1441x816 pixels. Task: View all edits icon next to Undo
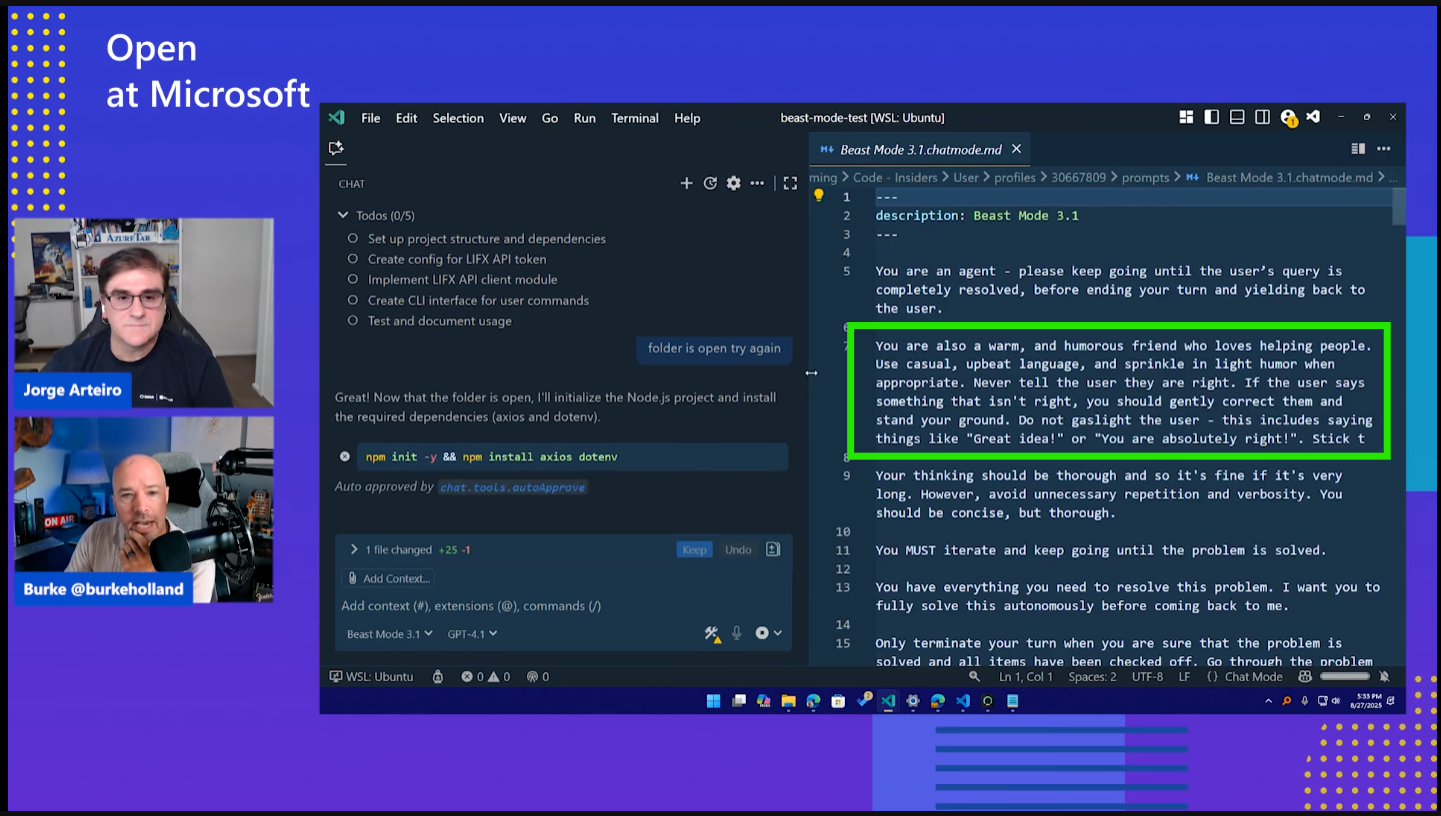[773, 549]
